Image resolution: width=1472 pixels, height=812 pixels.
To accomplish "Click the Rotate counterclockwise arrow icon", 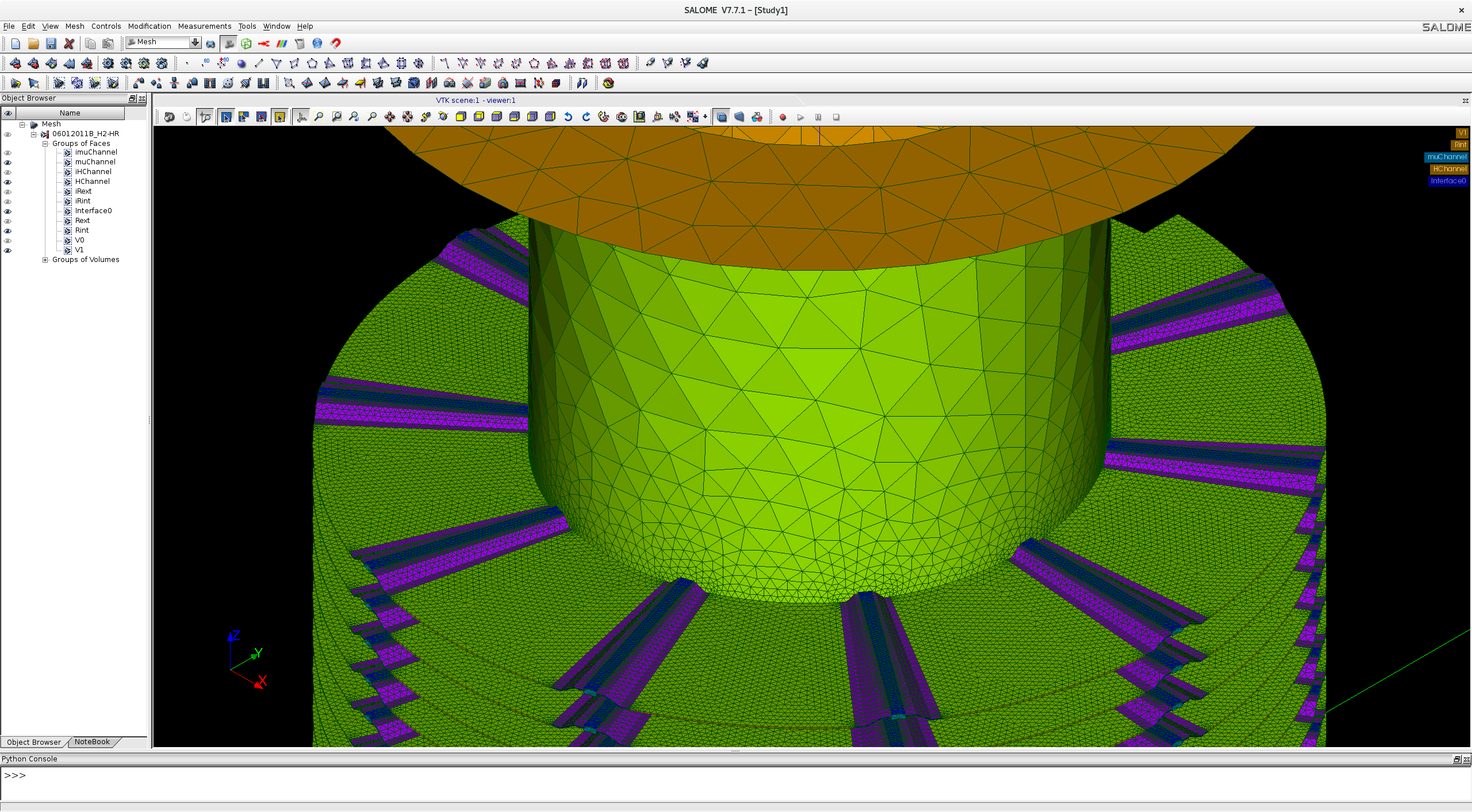I will (x=568, y=117).
